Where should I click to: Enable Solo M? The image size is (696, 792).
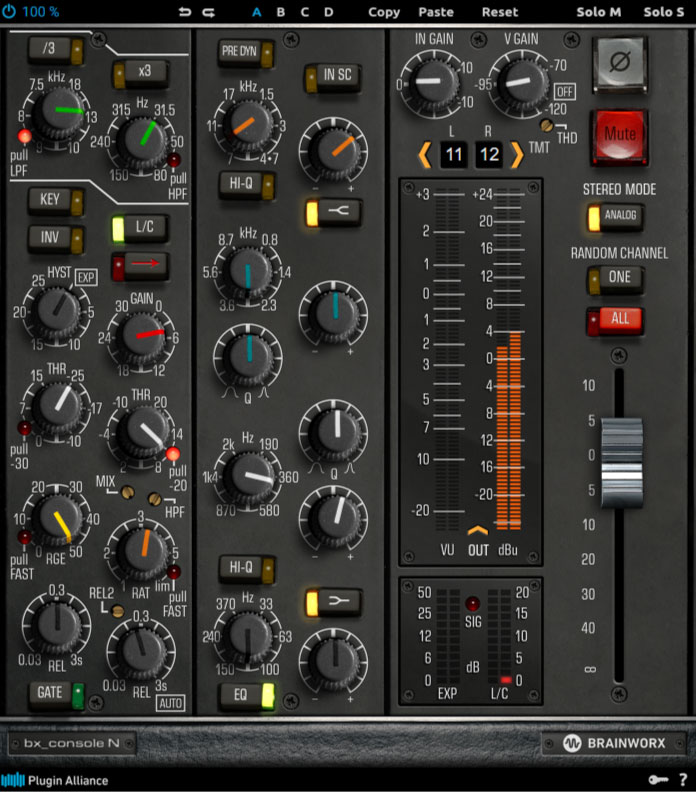coord(599,12)
